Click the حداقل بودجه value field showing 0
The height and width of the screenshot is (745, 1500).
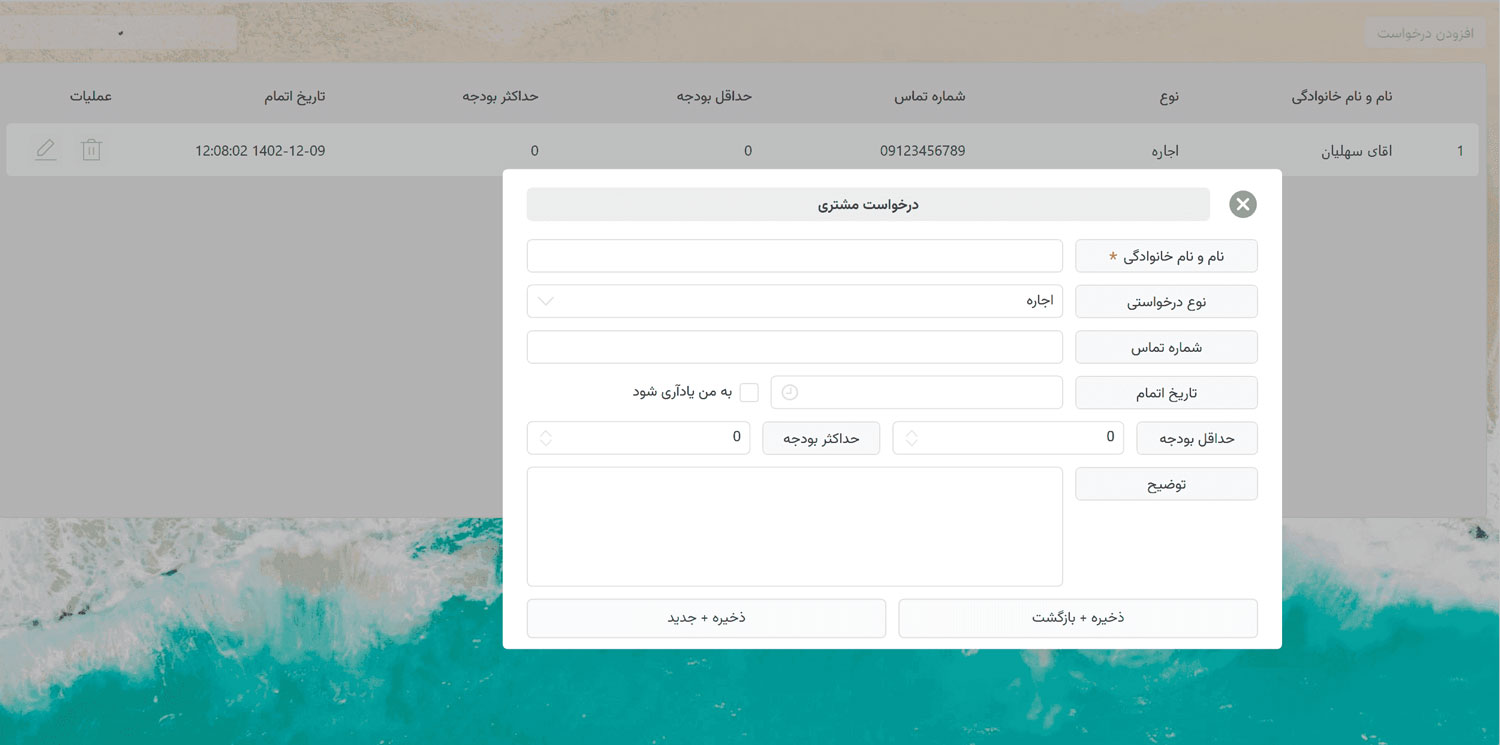pyautogui.click(x=1008, y=437)
